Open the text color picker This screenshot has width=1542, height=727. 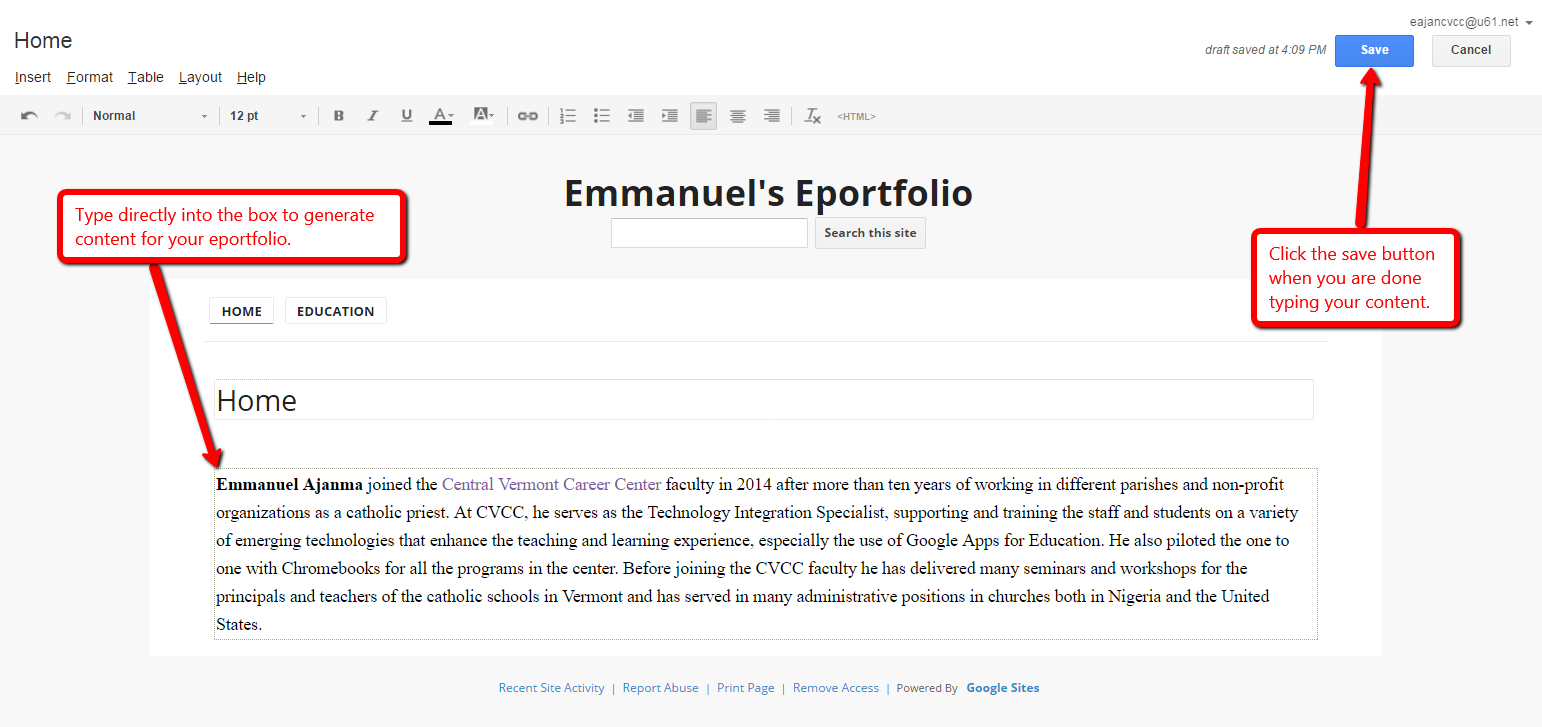441,115
